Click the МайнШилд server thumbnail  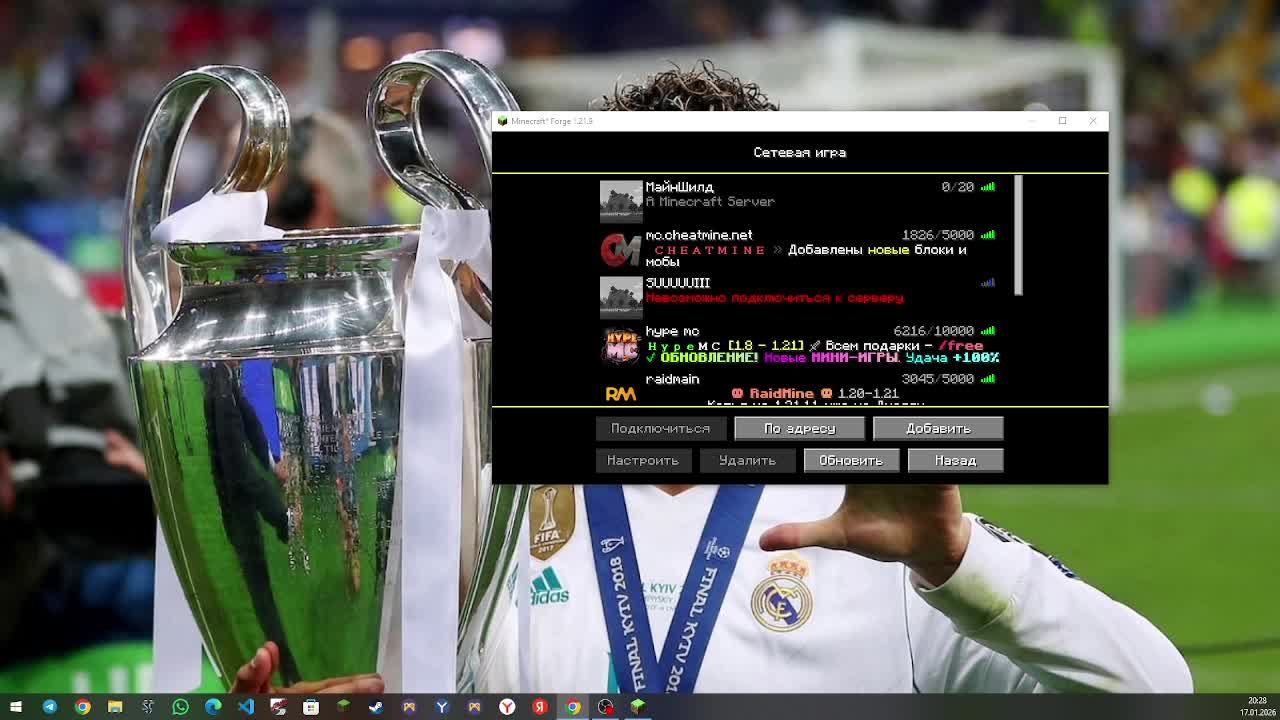tap(621, 201)
